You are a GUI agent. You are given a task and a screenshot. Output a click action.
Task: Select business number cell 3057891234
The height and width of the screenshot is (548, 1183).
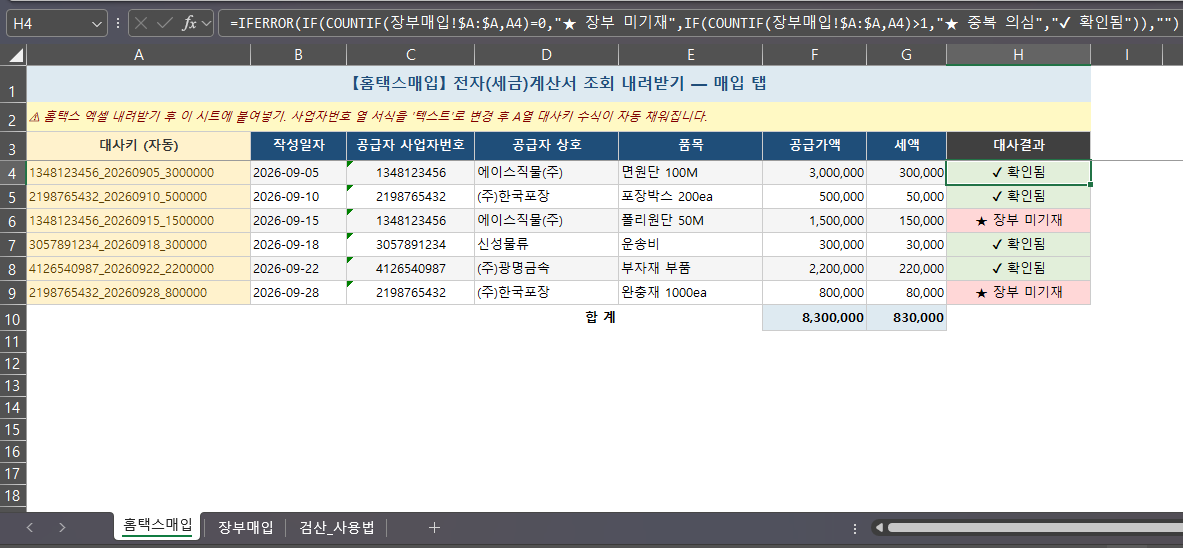[x=410, y=245]
